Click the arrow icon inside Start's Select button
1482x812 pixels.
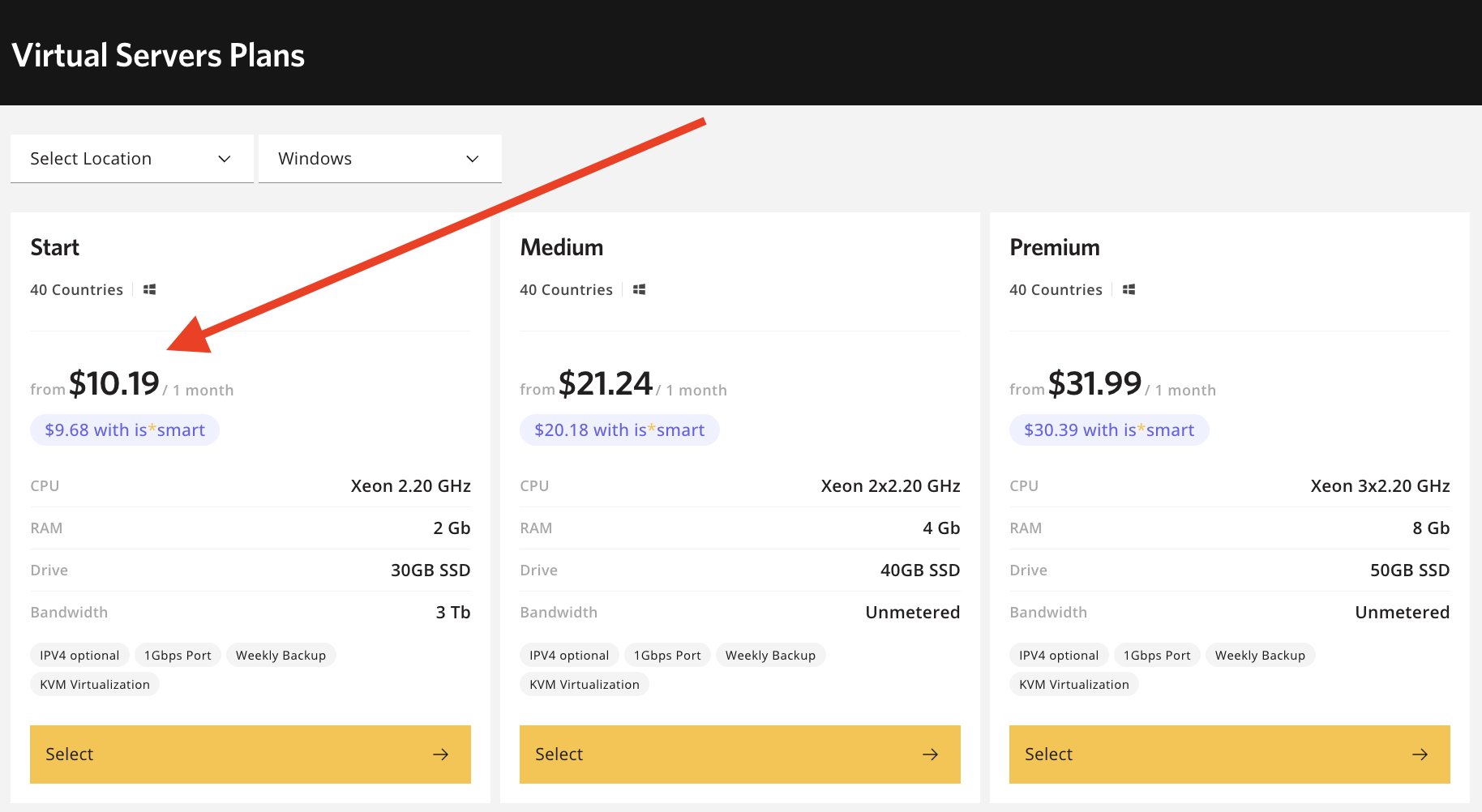coord(440,754)
